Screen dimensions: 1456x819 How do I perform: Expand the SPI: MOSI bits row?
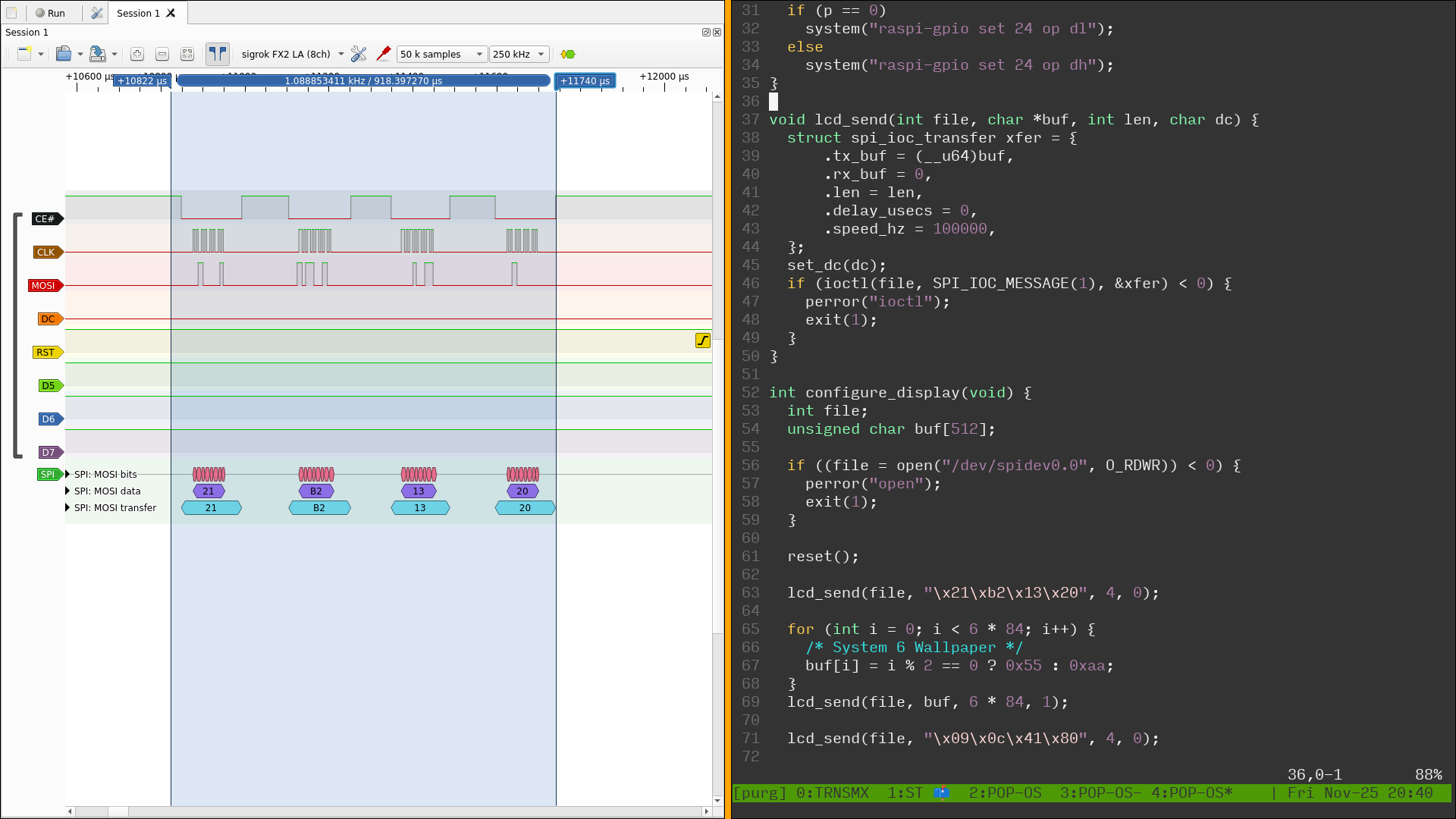[x=67, y=474]
